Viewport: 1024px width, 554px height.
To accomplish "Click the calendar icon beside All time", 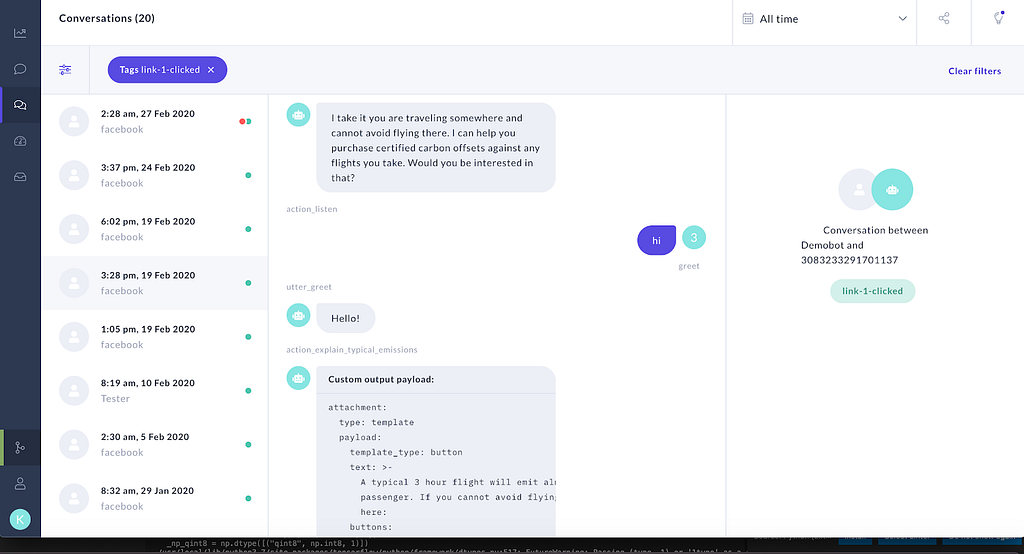I will tap(748, 18).
